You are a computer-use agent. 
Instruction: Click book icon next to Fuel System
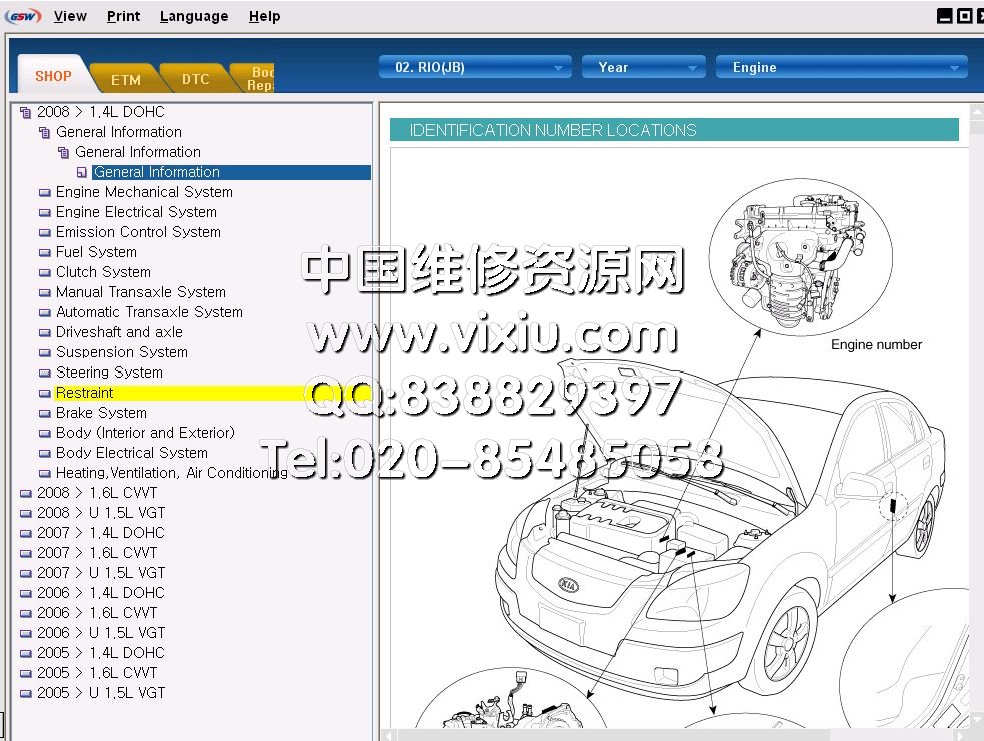click(x=44, y=252)
